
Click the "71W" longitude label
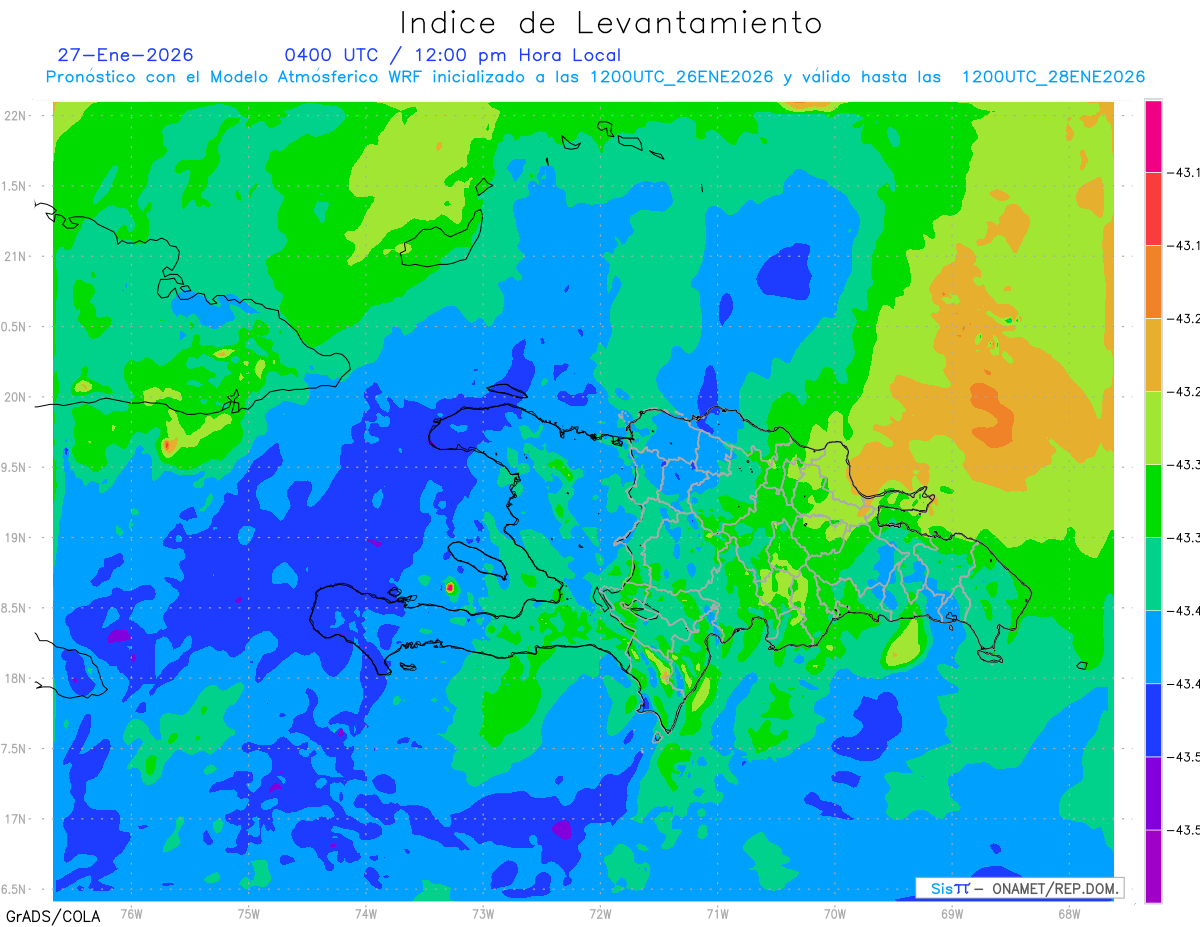[717, 913]
